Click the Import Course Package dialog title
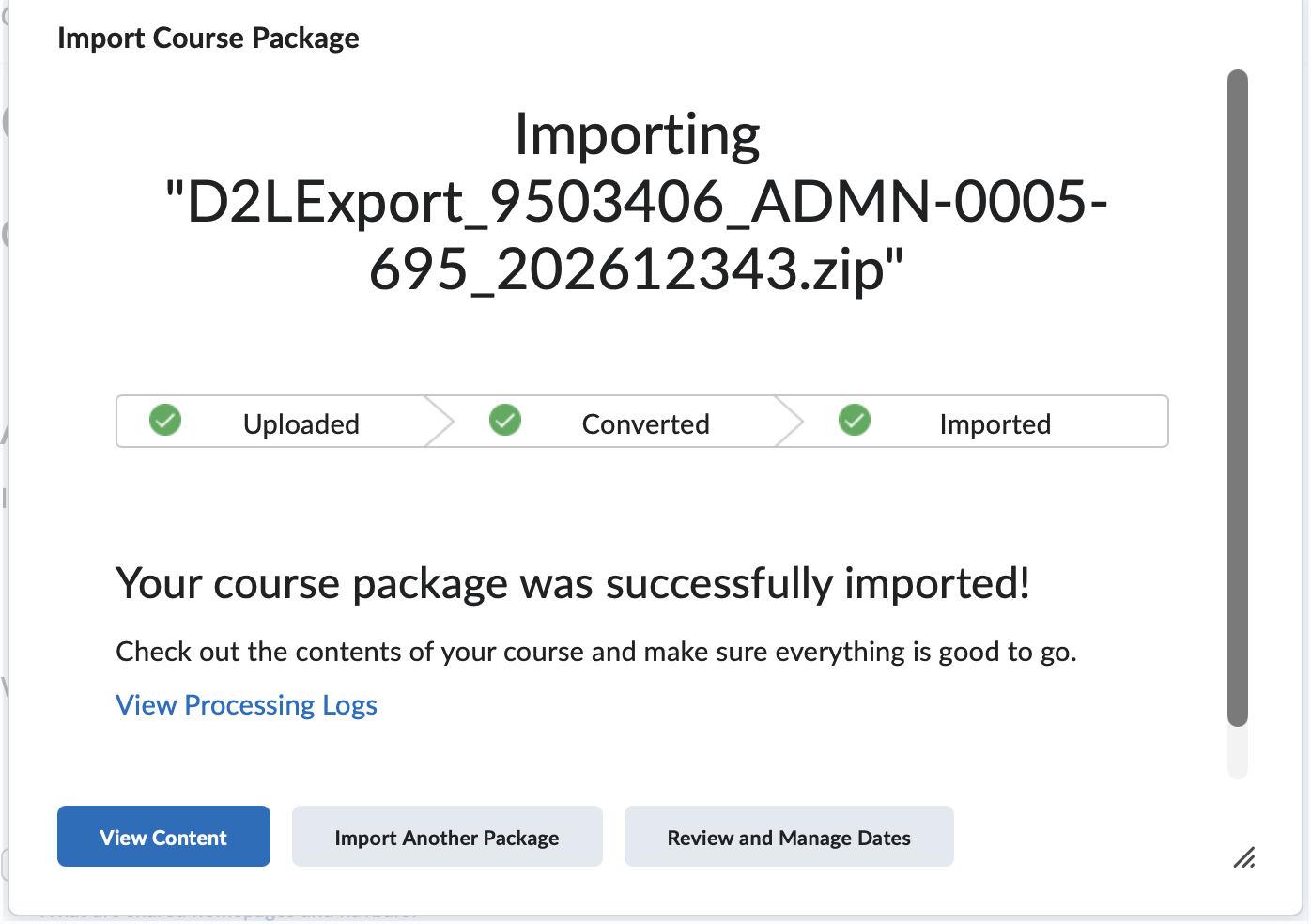Screen dimensions: 1311x924 (x=208, y=38)
